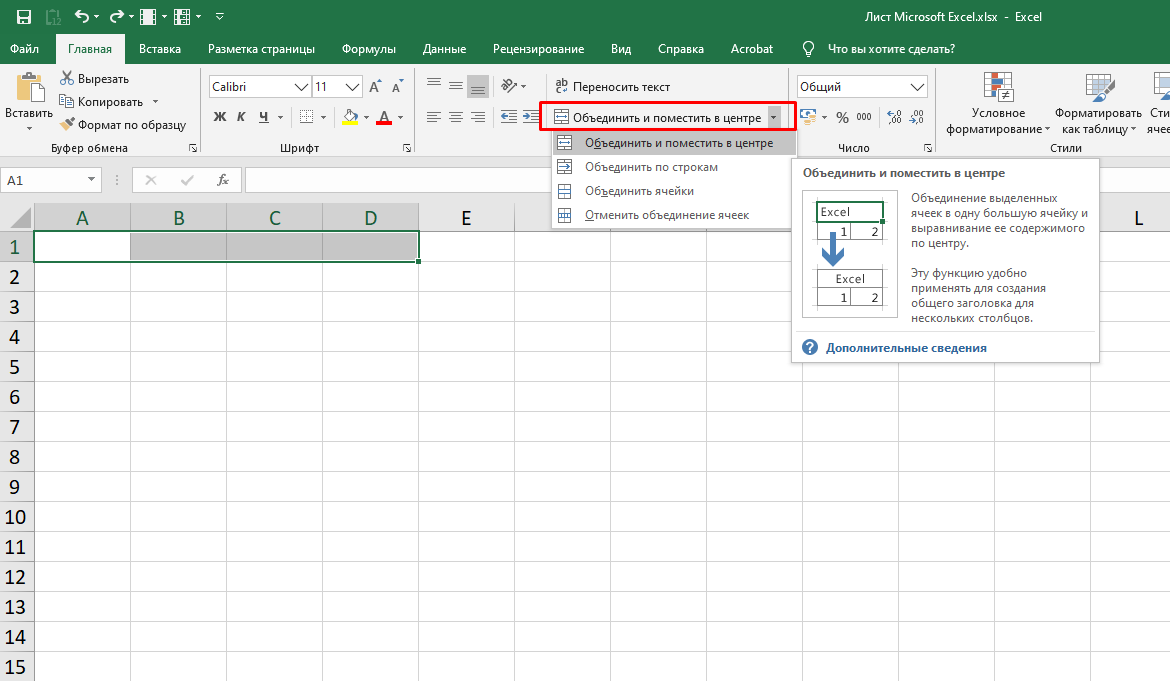Open Буфер обмена dialog launcher
1170x681 pixels.
(x=193, y=148)
